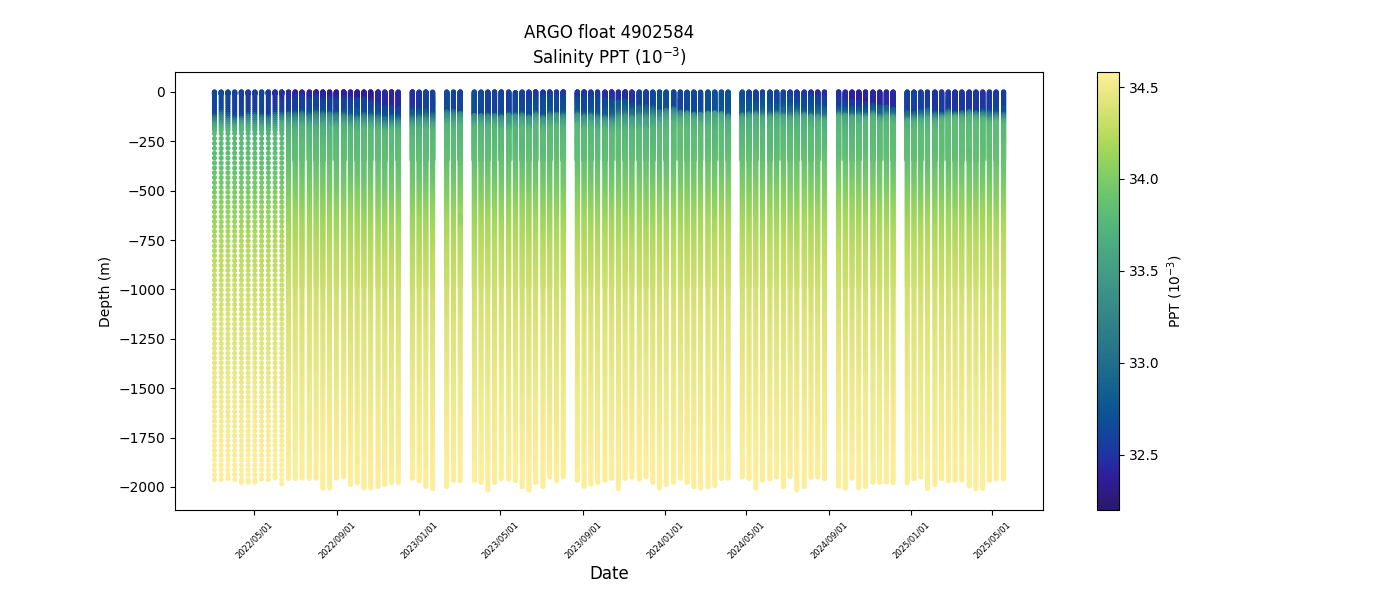
Task: Click the −1000 depth tick label
Action: pyautogui.click(x=146, y=290)
